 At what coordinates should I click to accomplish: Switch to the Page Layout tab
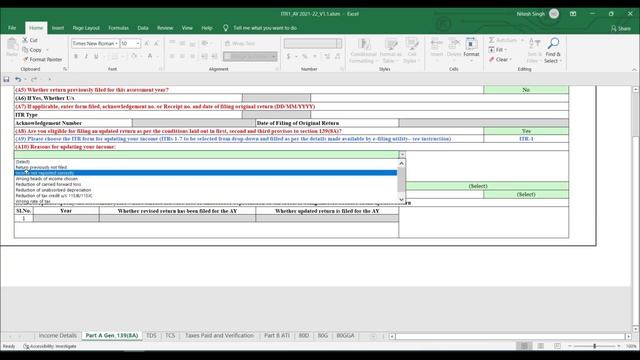coord(86,28)
